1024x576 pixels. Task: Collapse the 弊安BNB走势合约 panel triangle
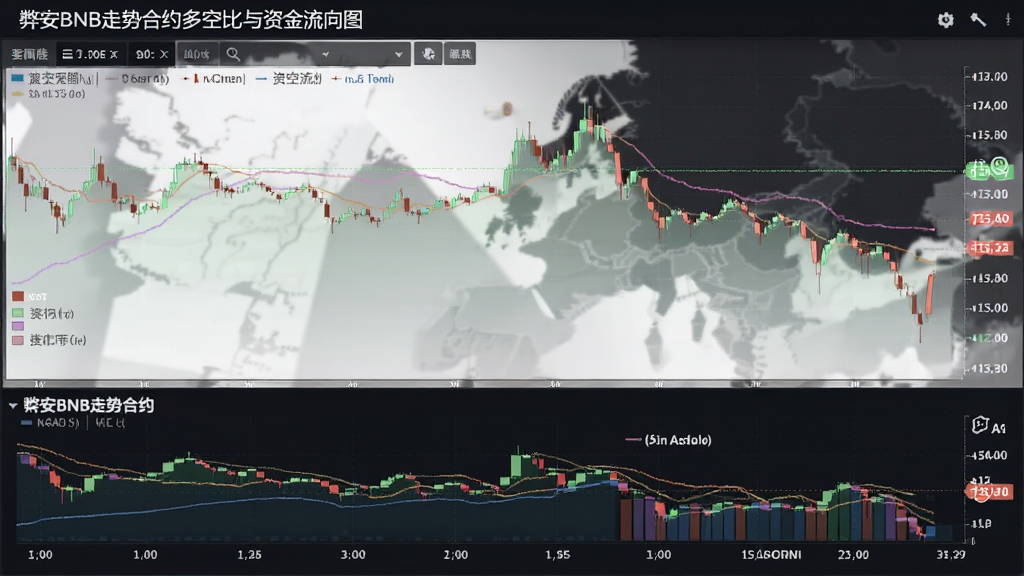click(12, 406)
